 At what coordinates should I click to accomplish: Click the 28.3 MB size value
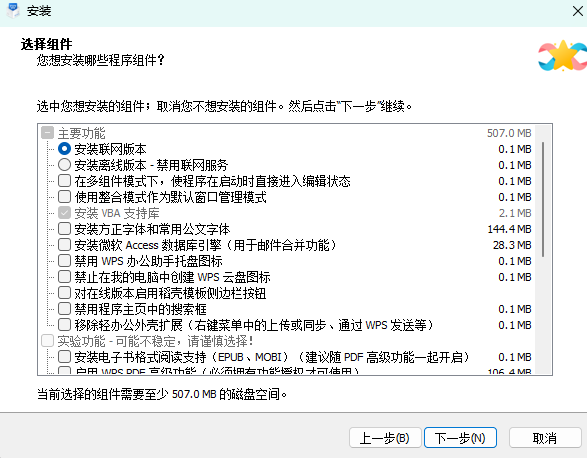512,245
